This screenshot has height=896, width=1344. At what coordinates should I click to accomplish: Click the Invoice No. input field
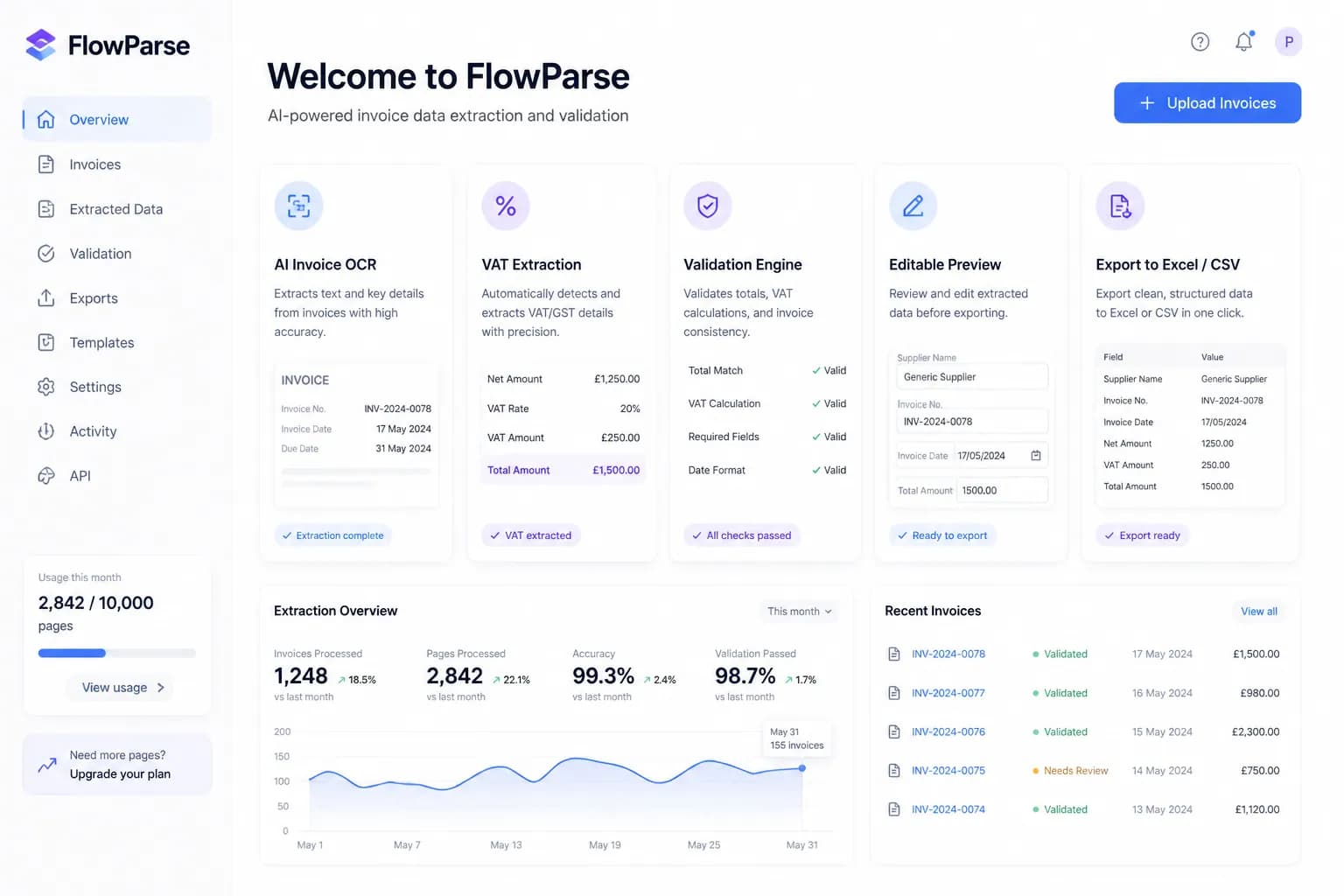(x=971, y=422)
